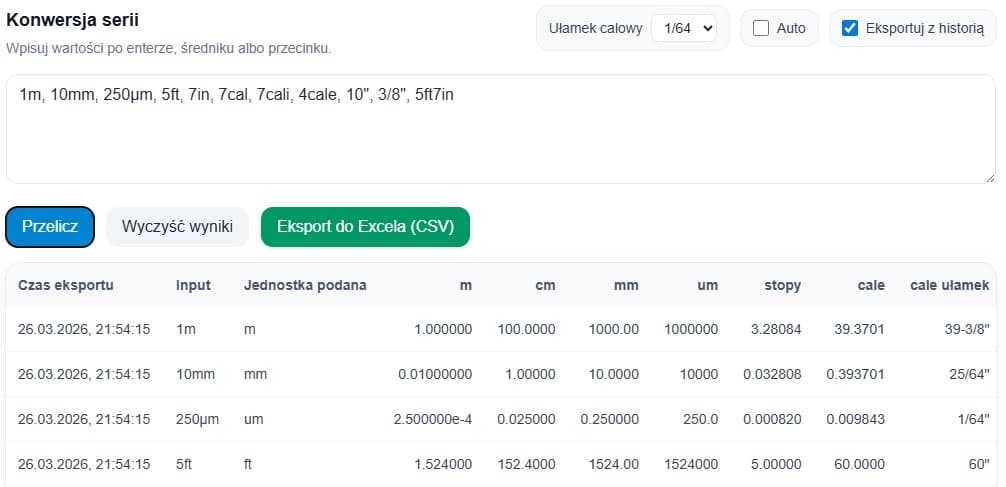Select the Jednostka podana column header
This screenshot has height=487, width=1006.
click(305, 286)
